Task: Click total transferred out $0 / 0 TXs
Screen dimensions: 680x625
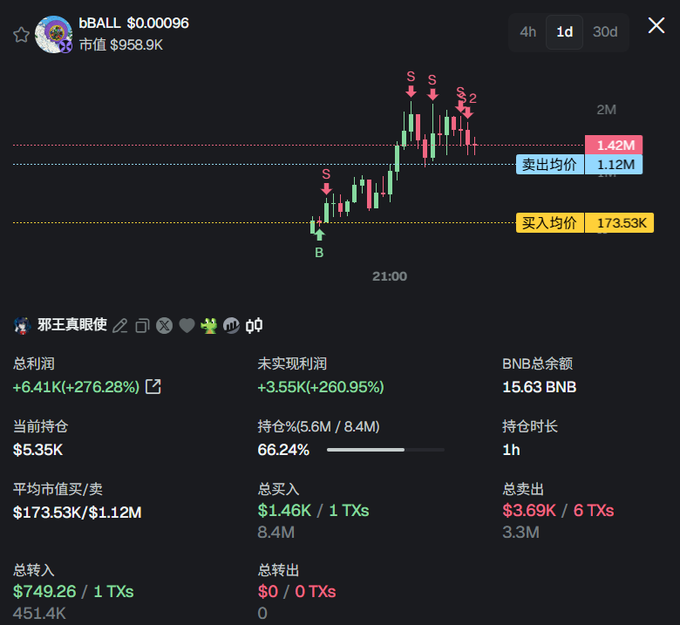Action: pyautogui.click(x=297, y=591)
